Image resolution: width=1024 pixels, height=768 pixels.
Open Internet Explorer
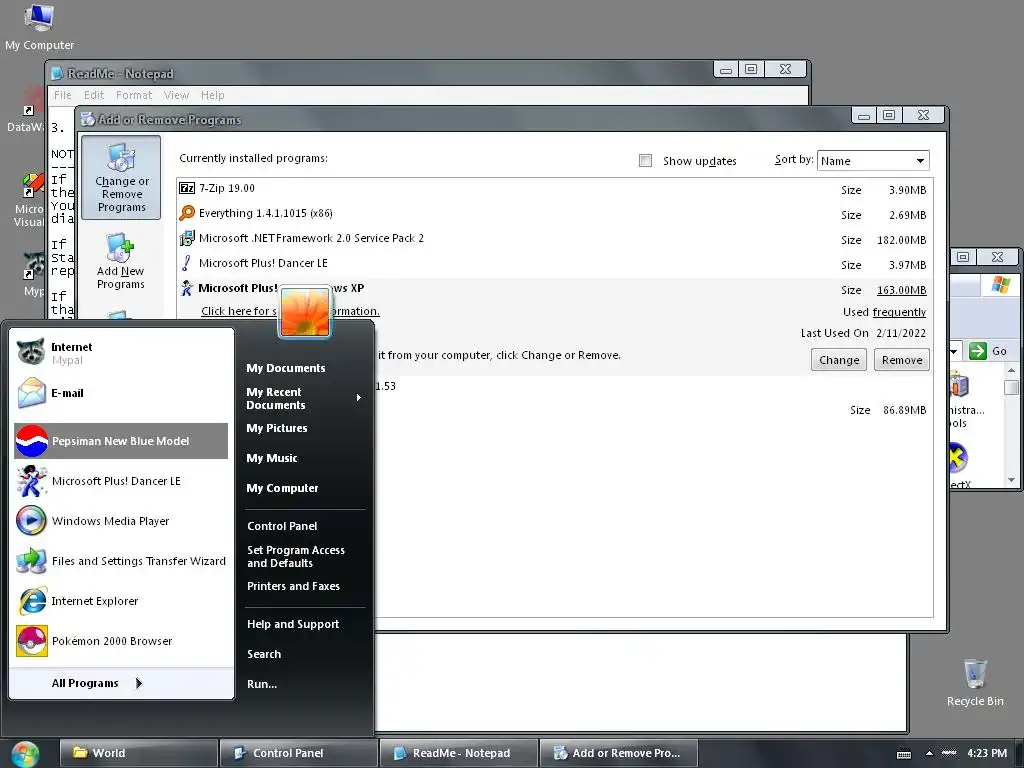click(121, 601)
